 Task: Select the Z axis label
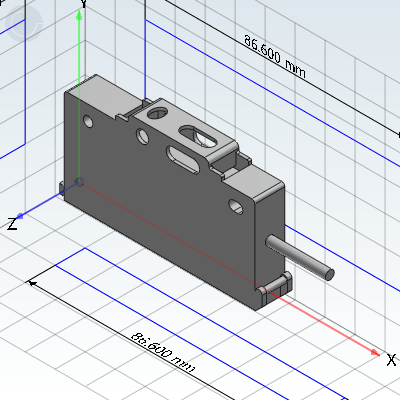(12, 224)
